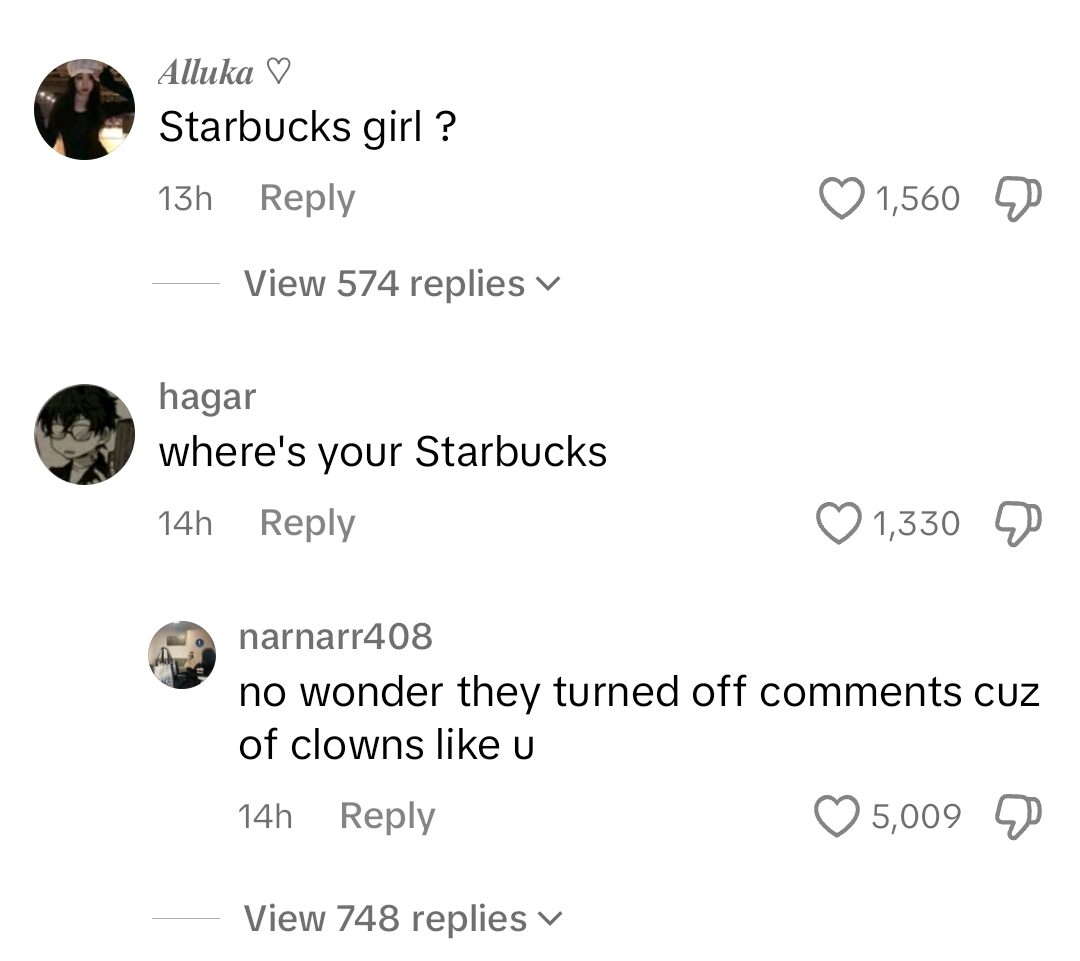Dislike the comment by Alluka
Image resolution: width=1080 pixels, height=961 pixels.
(x=1017, y=198)
